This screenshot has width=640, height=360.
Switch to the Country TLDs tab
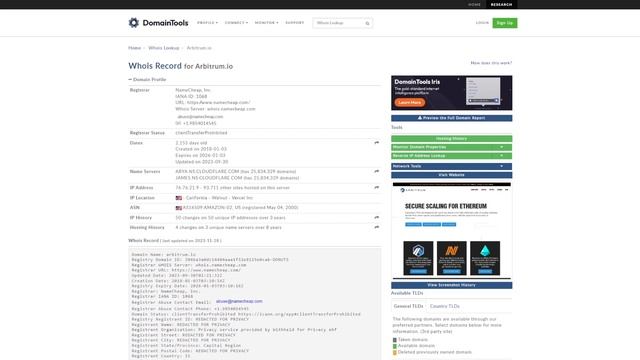(444, 306)
